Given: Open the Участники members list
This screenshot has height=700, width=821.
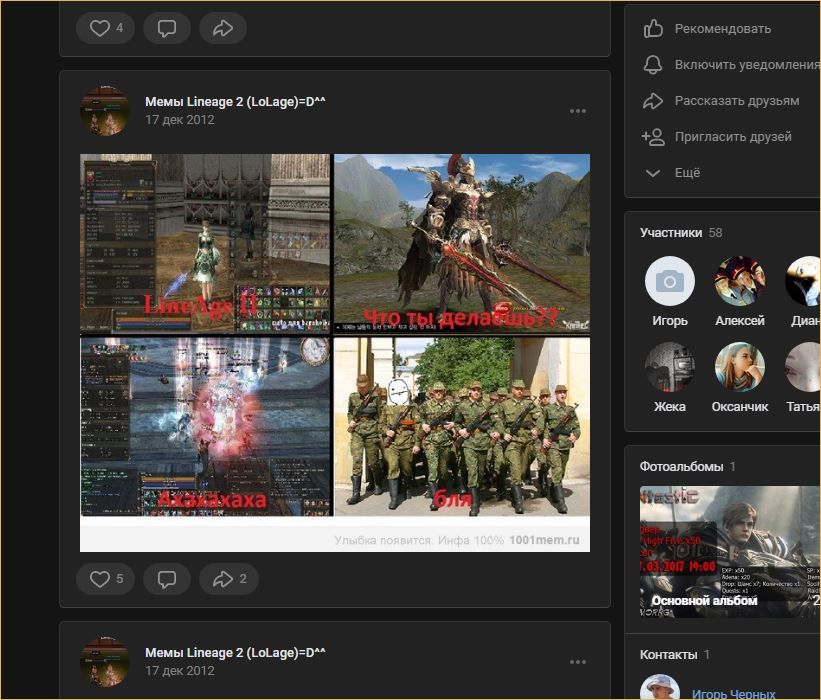Looking at the screenshot, I should click(681, 232).
